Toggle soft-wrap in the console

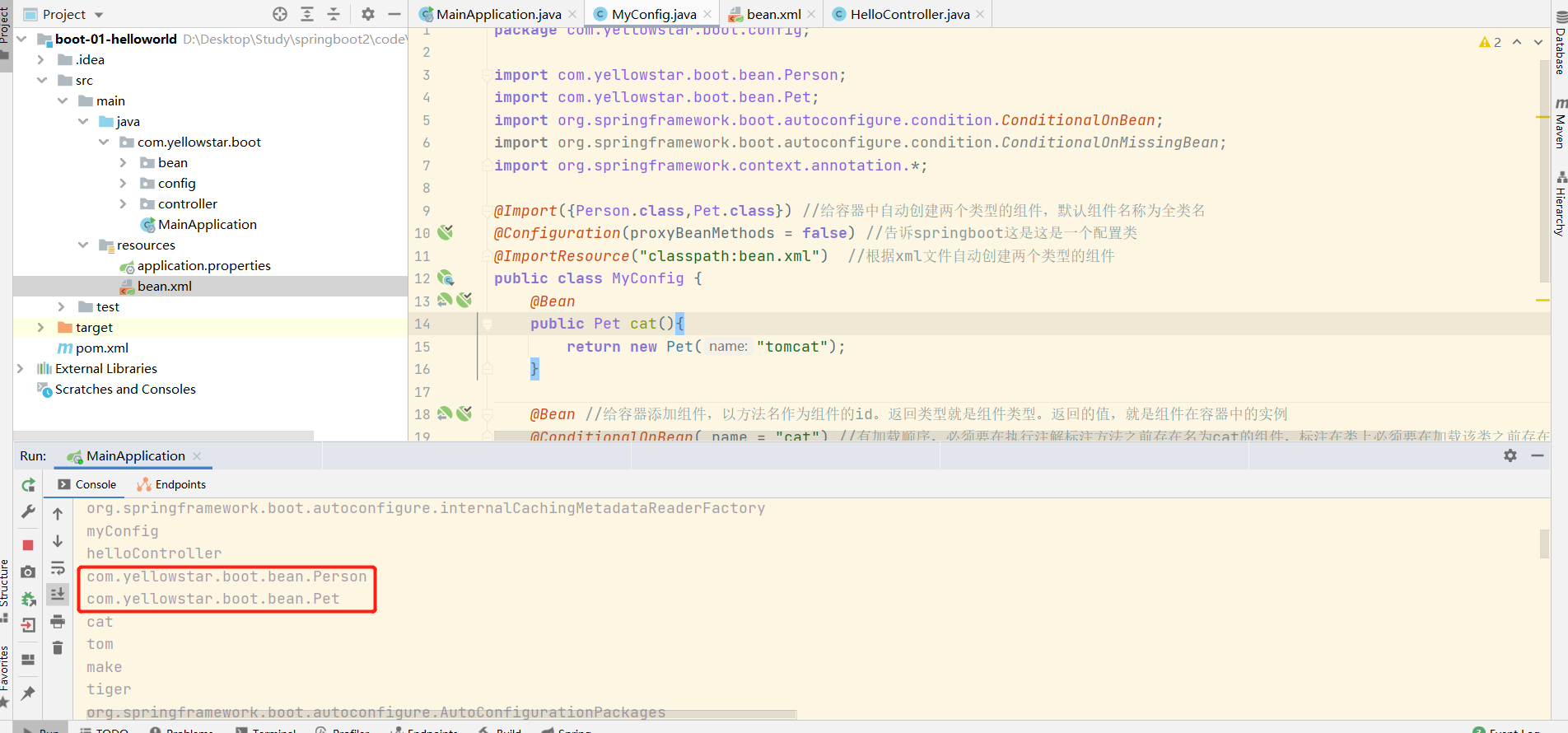coord(58,568)
